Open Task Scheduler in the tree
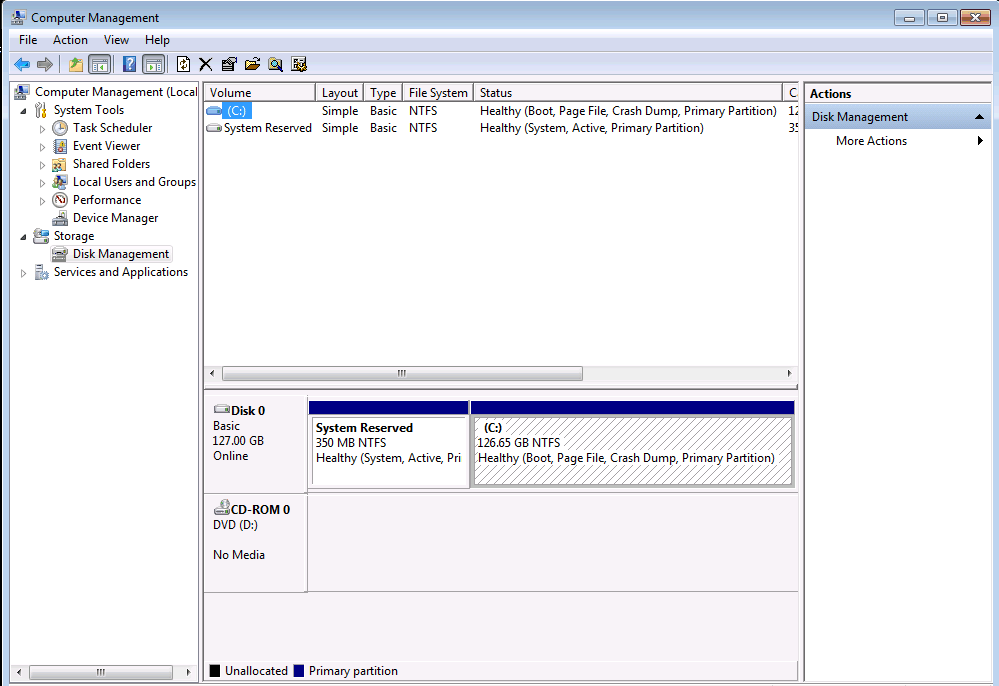 112,128
